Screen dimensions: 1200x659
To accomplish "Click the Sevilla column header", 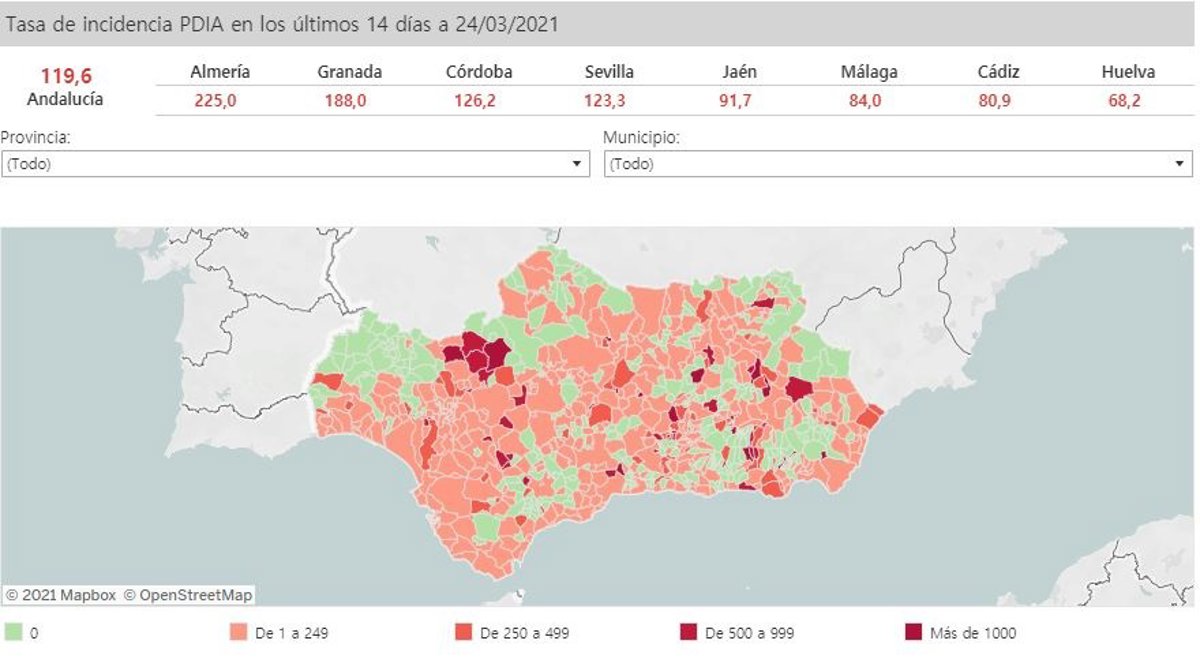I will click(x=609, y=72).
